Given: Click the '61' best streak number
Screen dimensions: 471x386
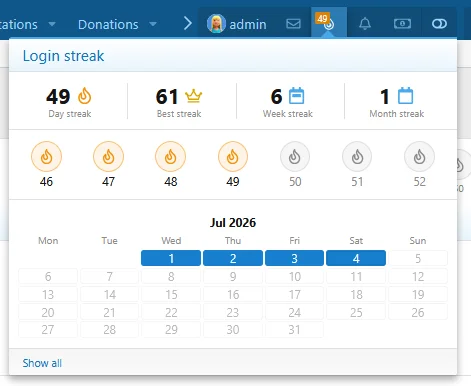Looking at the screenshot, I should pos(167,96).
